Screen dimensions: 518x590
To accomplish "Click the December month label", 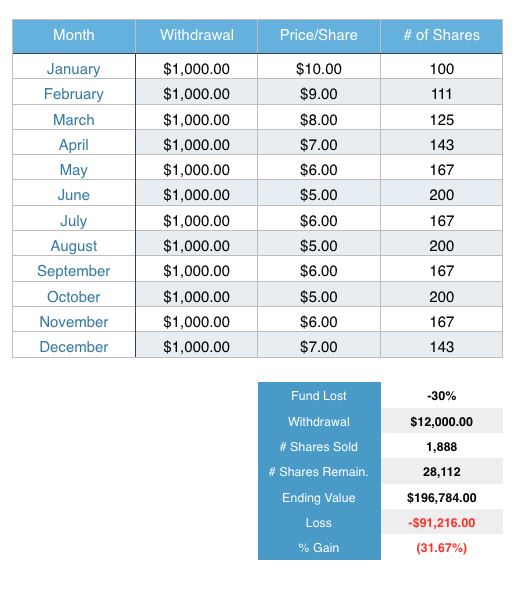I will tap(74, 347).
